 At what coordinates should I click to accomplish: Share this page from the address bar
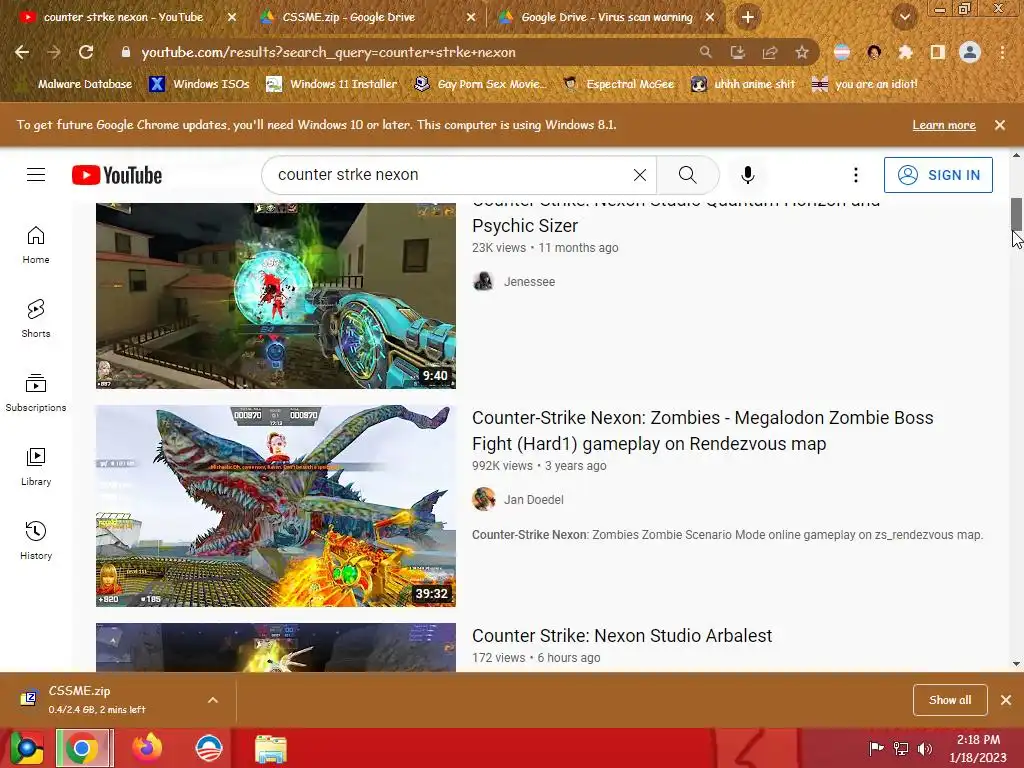tap(770, 52)
